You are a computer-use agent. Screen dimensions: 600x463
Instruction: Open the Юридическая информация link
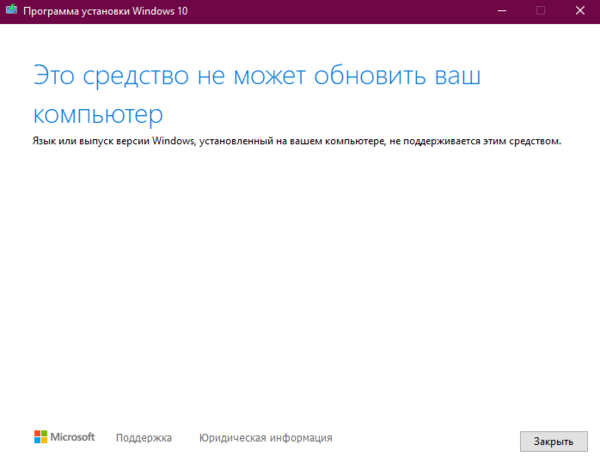point(266,438)
